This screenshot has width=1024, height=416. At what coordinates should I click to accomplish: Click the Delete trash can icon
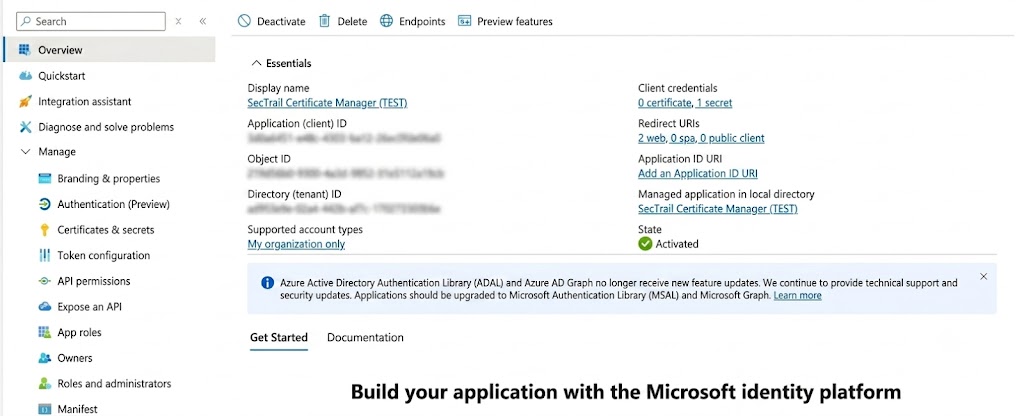(325, 21)
